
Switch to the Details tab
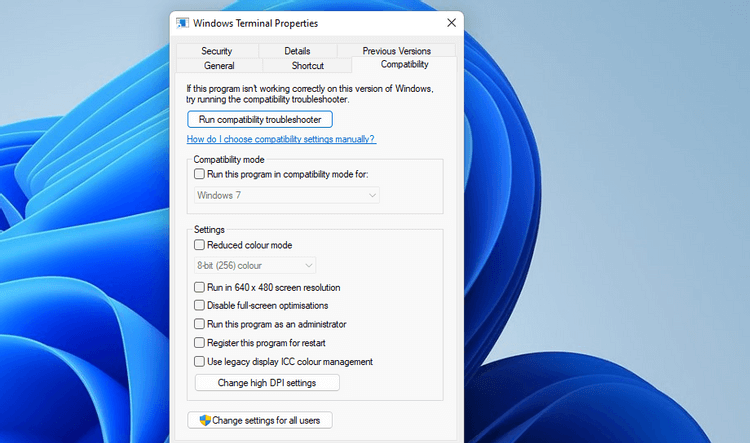point(298,51)
